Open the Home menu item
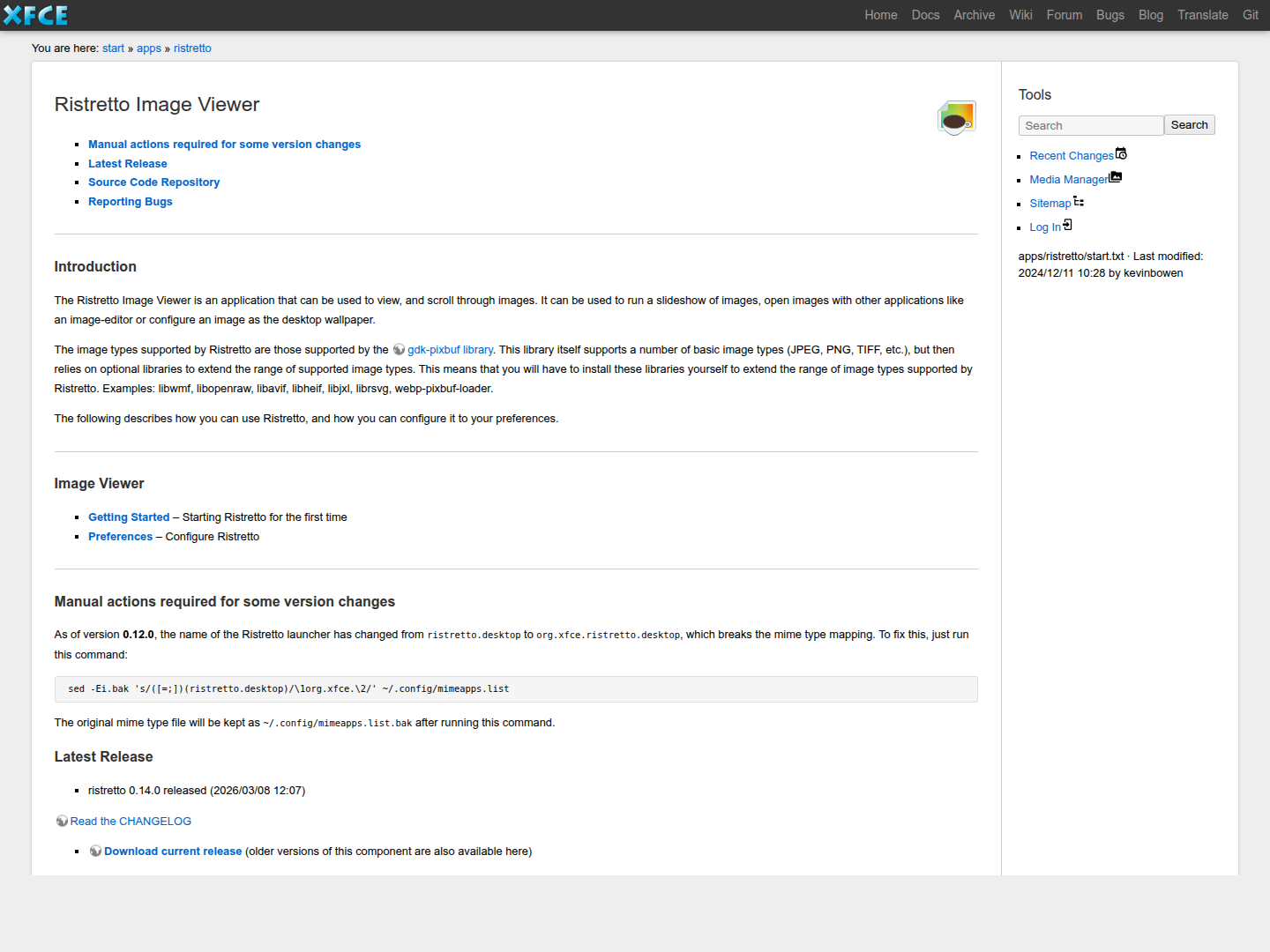1270x952 pixels. (x=881, y=15)
